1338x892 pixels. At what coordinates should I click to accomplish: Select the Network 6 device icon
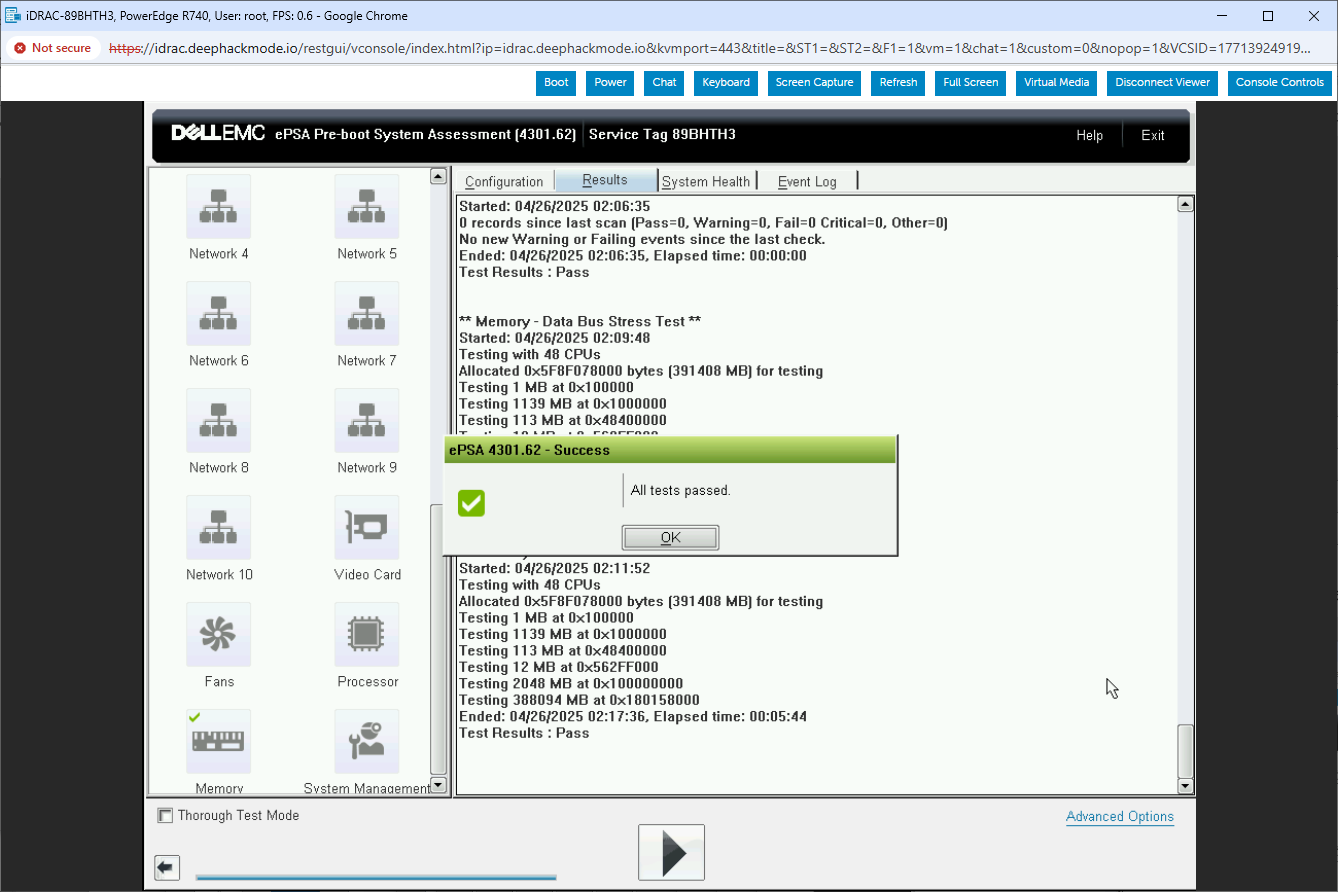point(218,314)
